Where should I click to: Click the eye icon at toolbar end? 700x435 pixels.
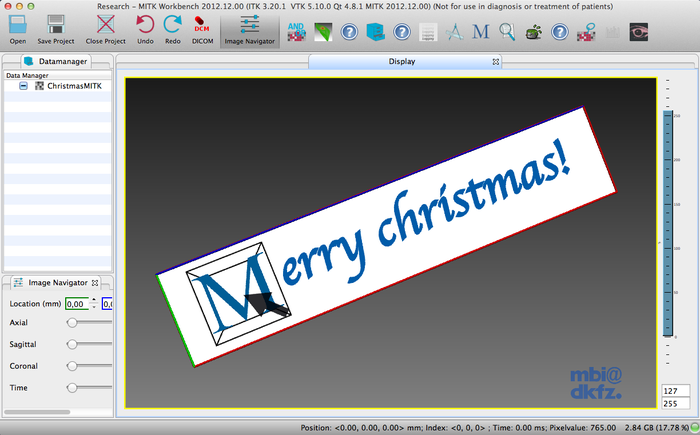click(640, 32)
